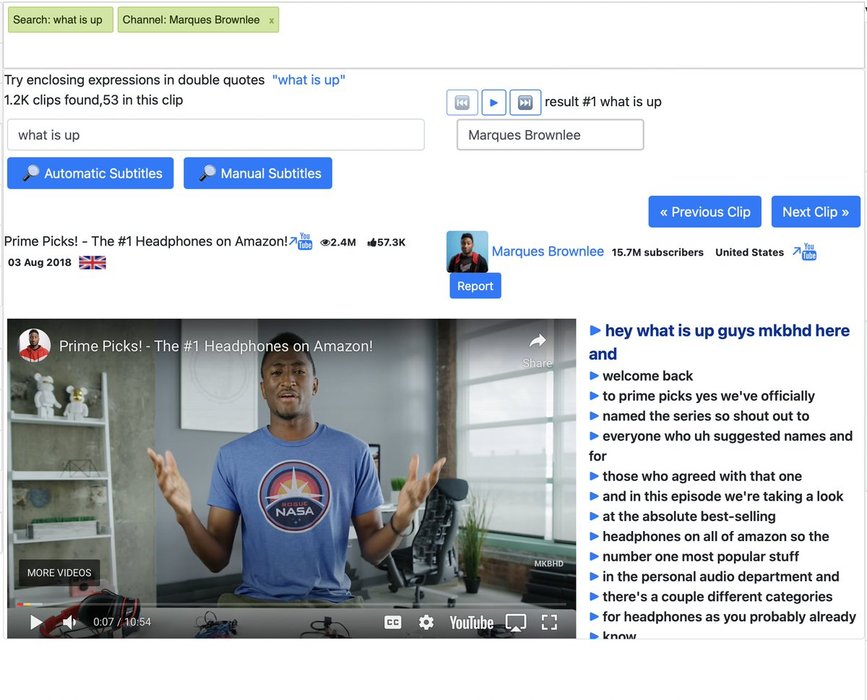
Task: Click the 'Search: what is up' tag
Action: 60,20
